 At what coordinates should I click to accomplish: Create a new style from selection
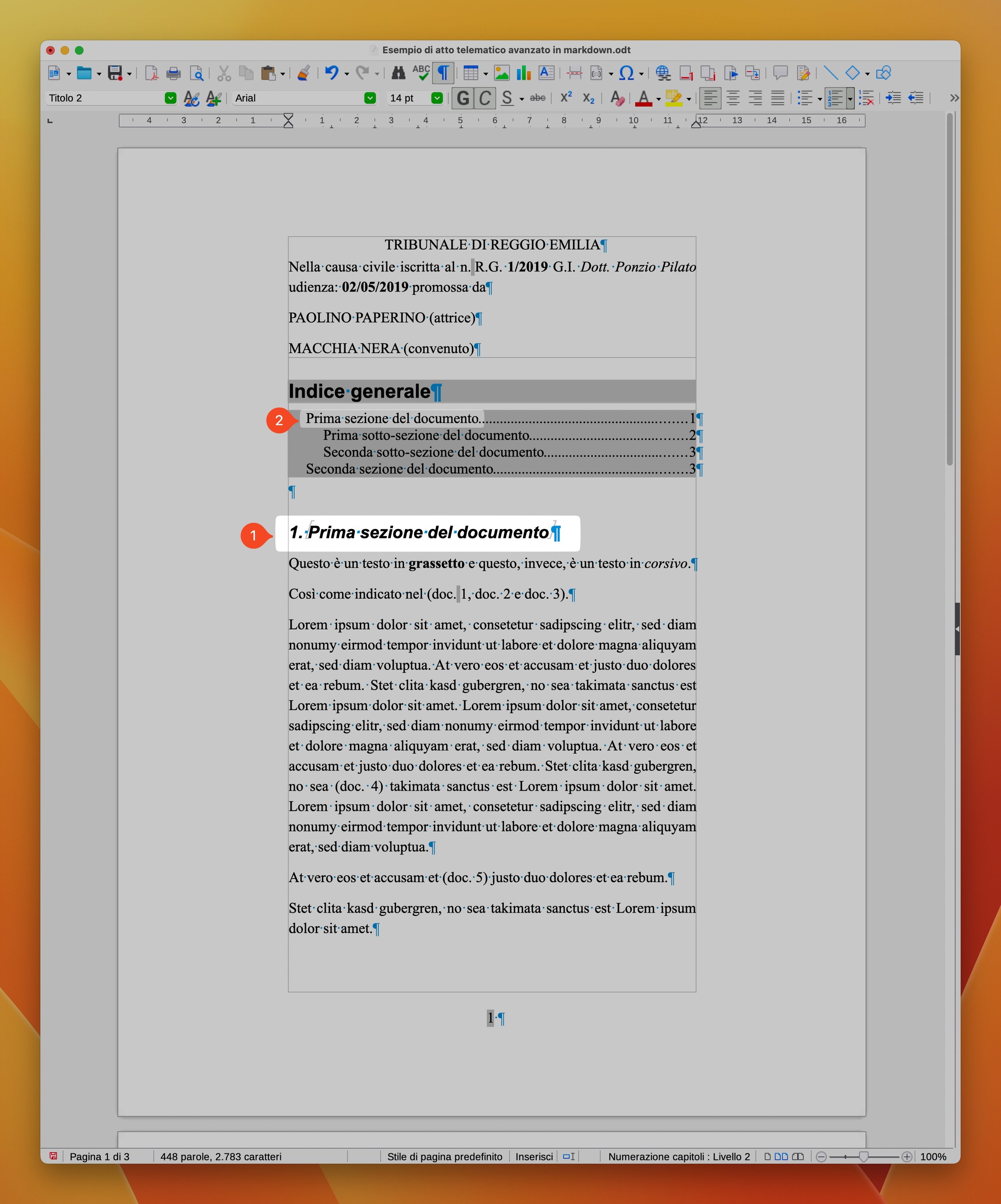213,98
